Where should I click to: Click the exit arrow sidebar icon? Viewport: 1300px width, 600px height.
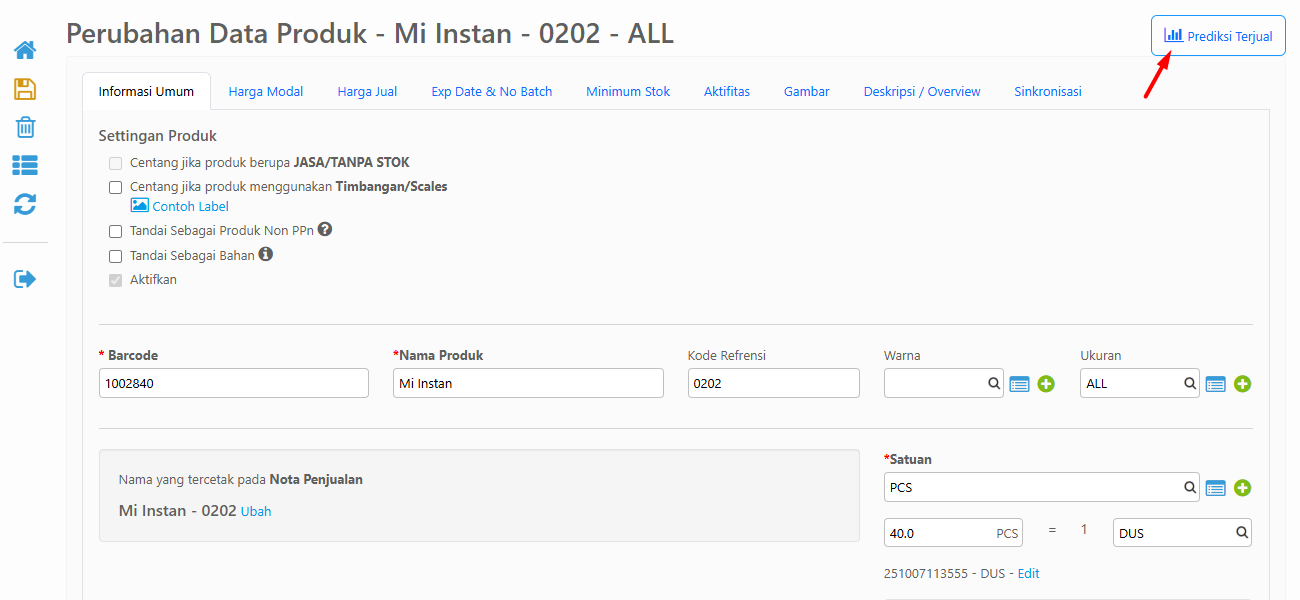[25, 279]
